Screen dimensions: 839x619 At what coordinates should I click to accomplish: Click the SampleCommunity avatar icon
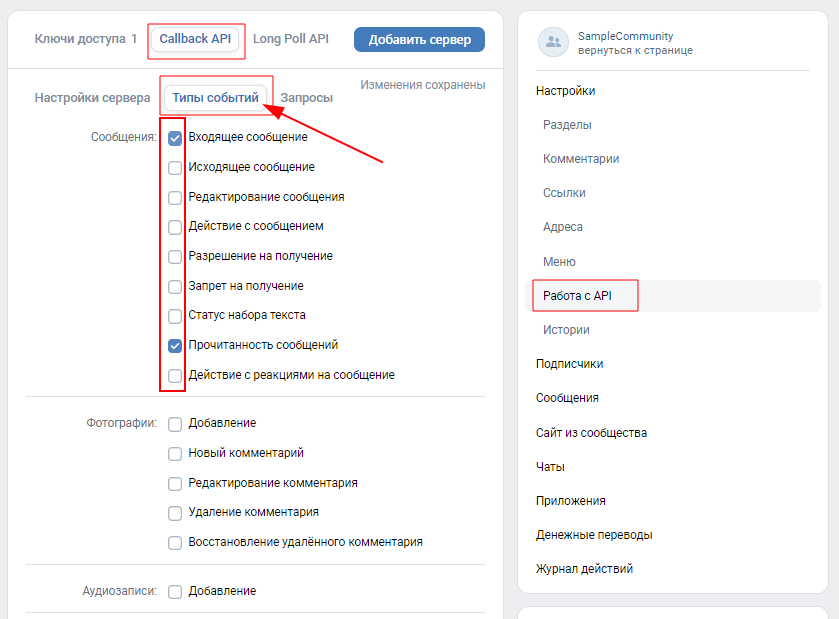click(x=553, y=42)
